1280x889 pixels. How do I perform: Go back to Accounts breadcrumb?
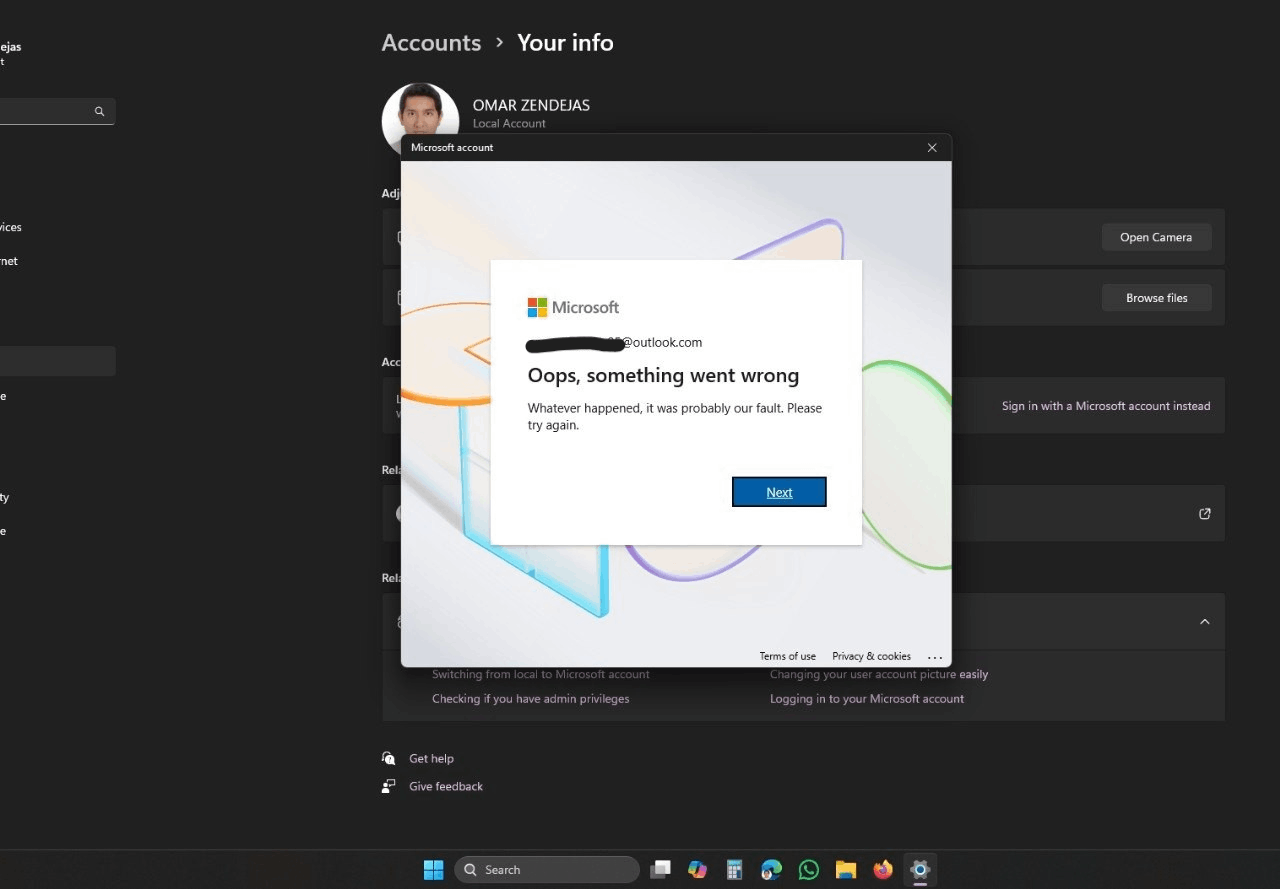pyautogui.click(x=431, y=43)
